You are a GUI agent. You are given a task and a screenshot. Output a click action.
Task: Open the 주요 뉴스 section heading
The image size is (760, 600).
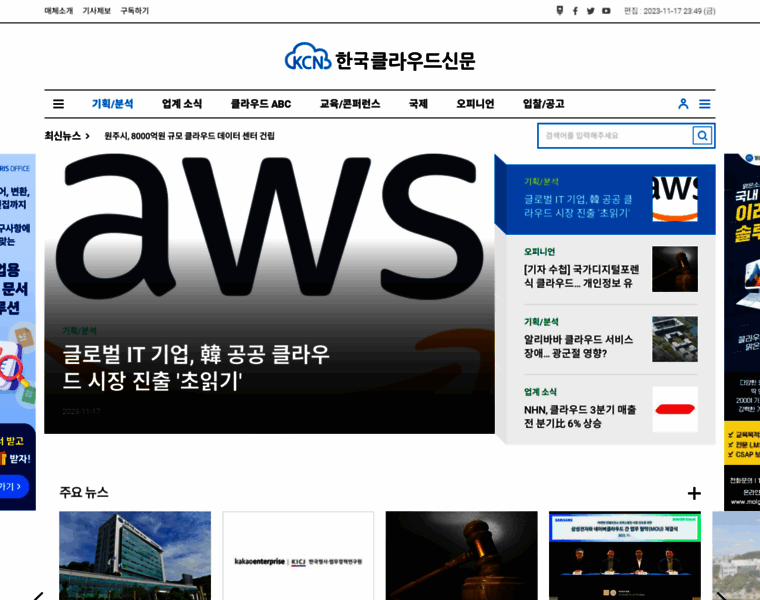click(84, 492)
